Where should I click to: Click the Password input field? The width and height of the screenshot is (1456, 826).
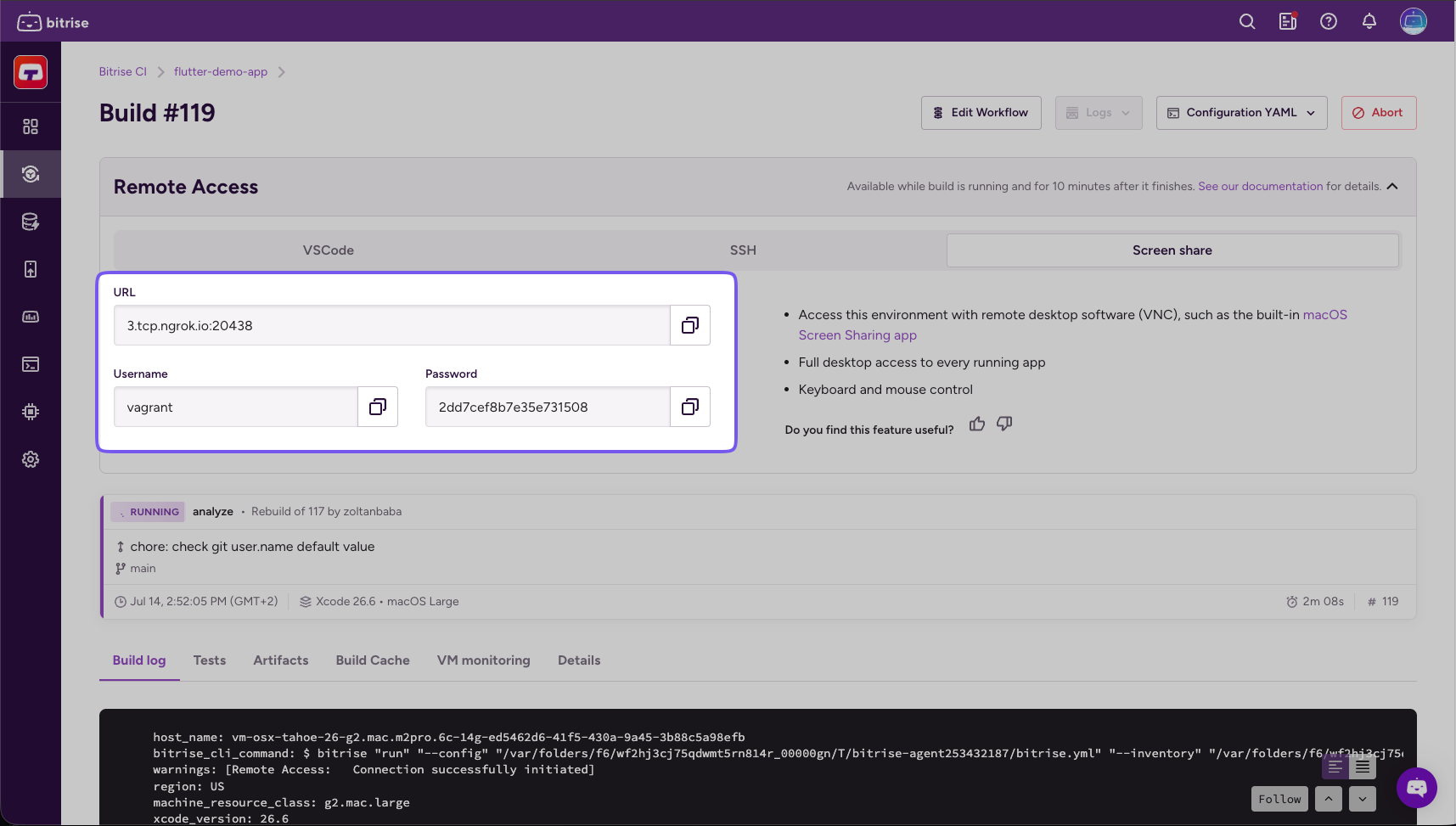click(x=548, y=407)
